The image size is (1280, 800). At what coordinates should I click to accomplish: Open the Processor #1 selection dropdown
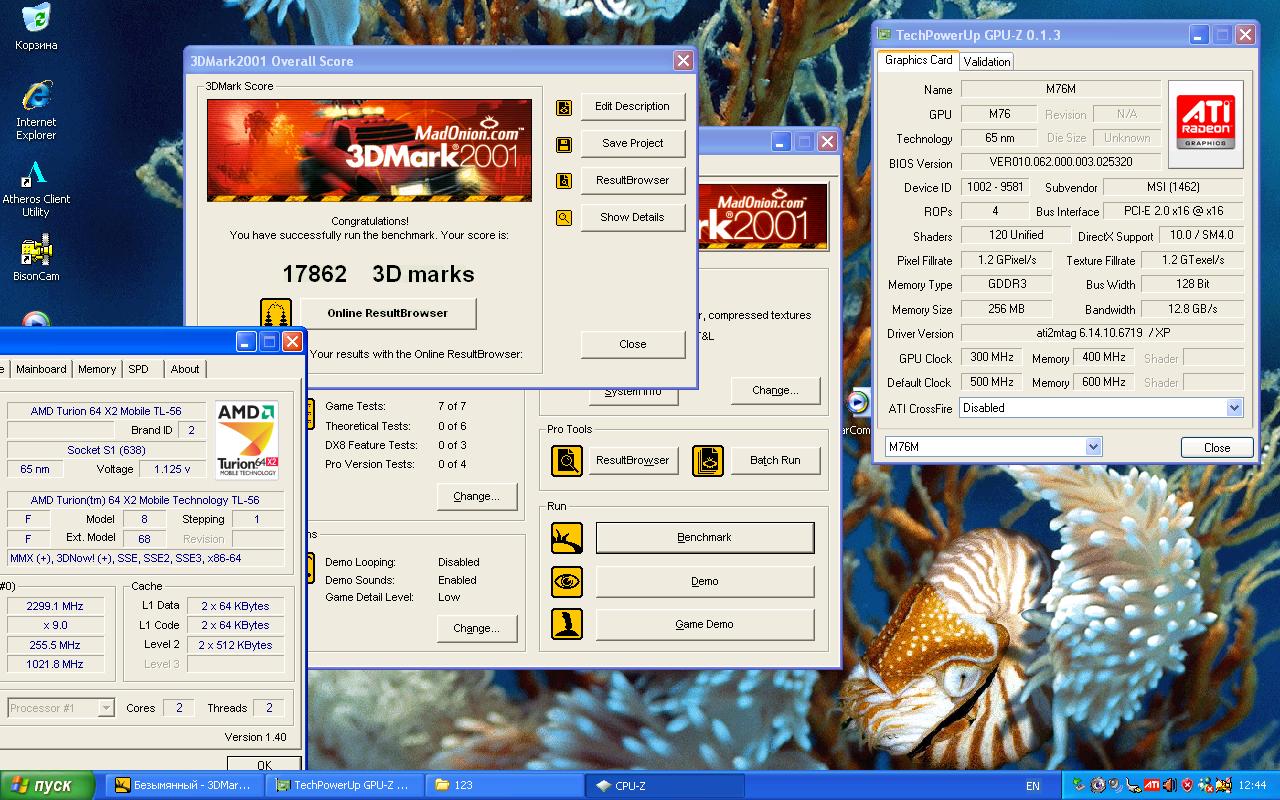coord(105,708)
